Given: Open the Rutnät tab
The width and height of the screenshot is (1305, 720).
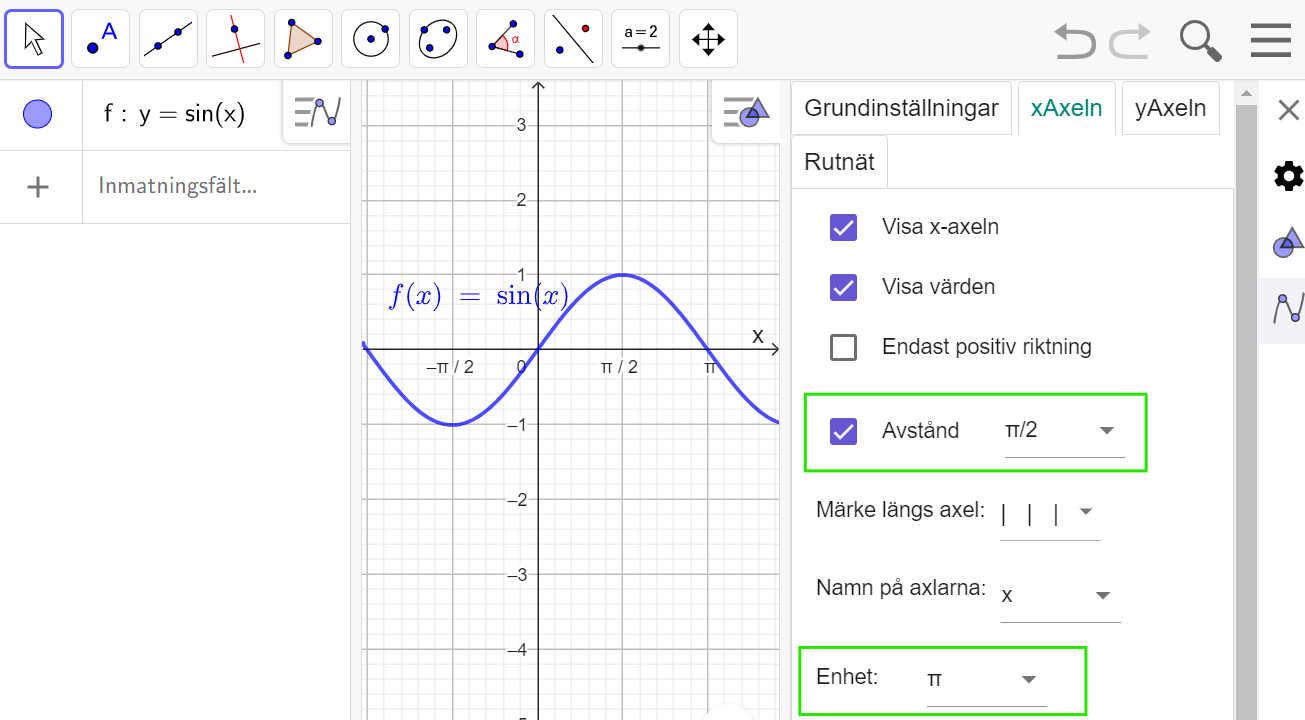Looking at the screenshot, I should point(839,160).
